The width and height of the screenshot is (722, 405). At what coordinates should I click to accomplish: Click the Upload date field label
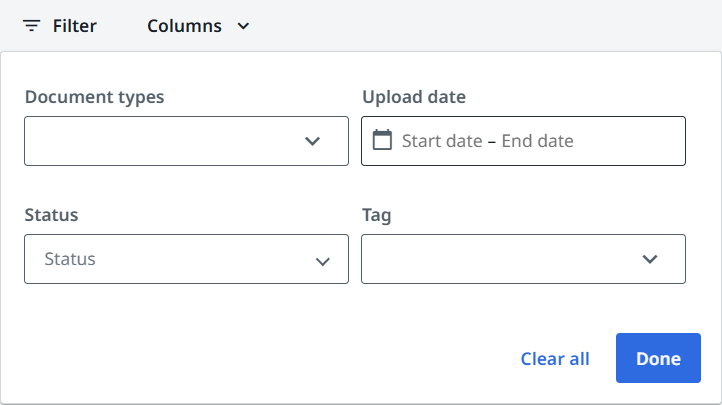tap(414, 97)
